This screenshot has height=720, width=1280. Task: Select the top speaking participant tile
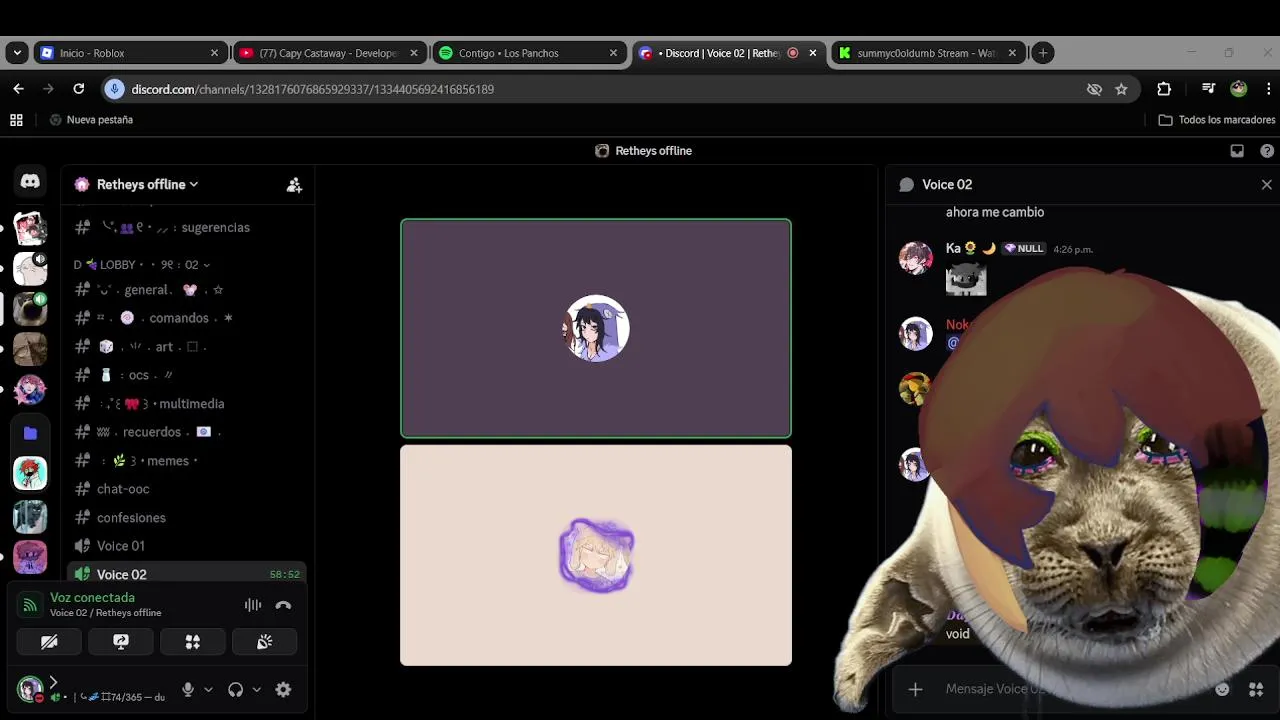(x=596, y=329)
